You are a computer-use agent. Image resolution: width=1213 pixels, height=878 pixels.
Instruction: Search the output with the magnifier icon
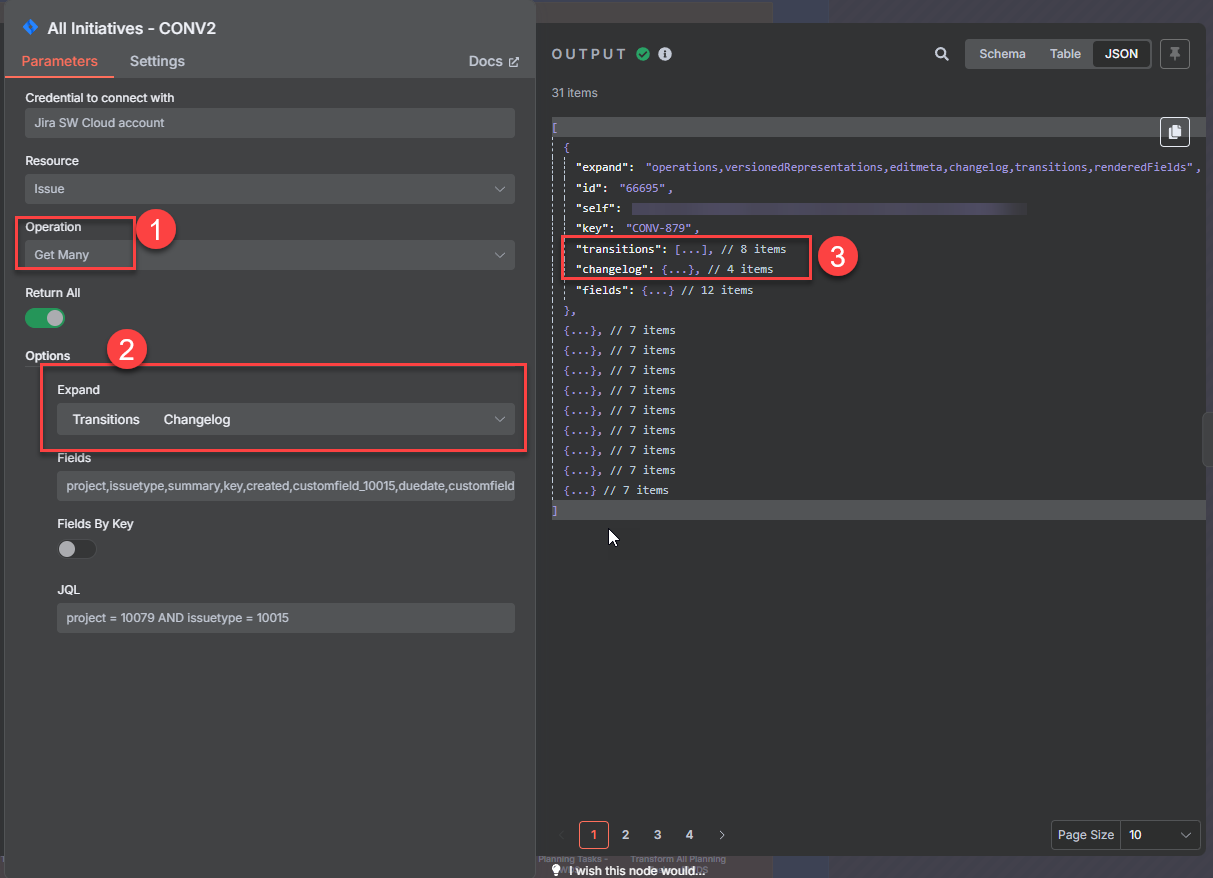pos(942,54)
